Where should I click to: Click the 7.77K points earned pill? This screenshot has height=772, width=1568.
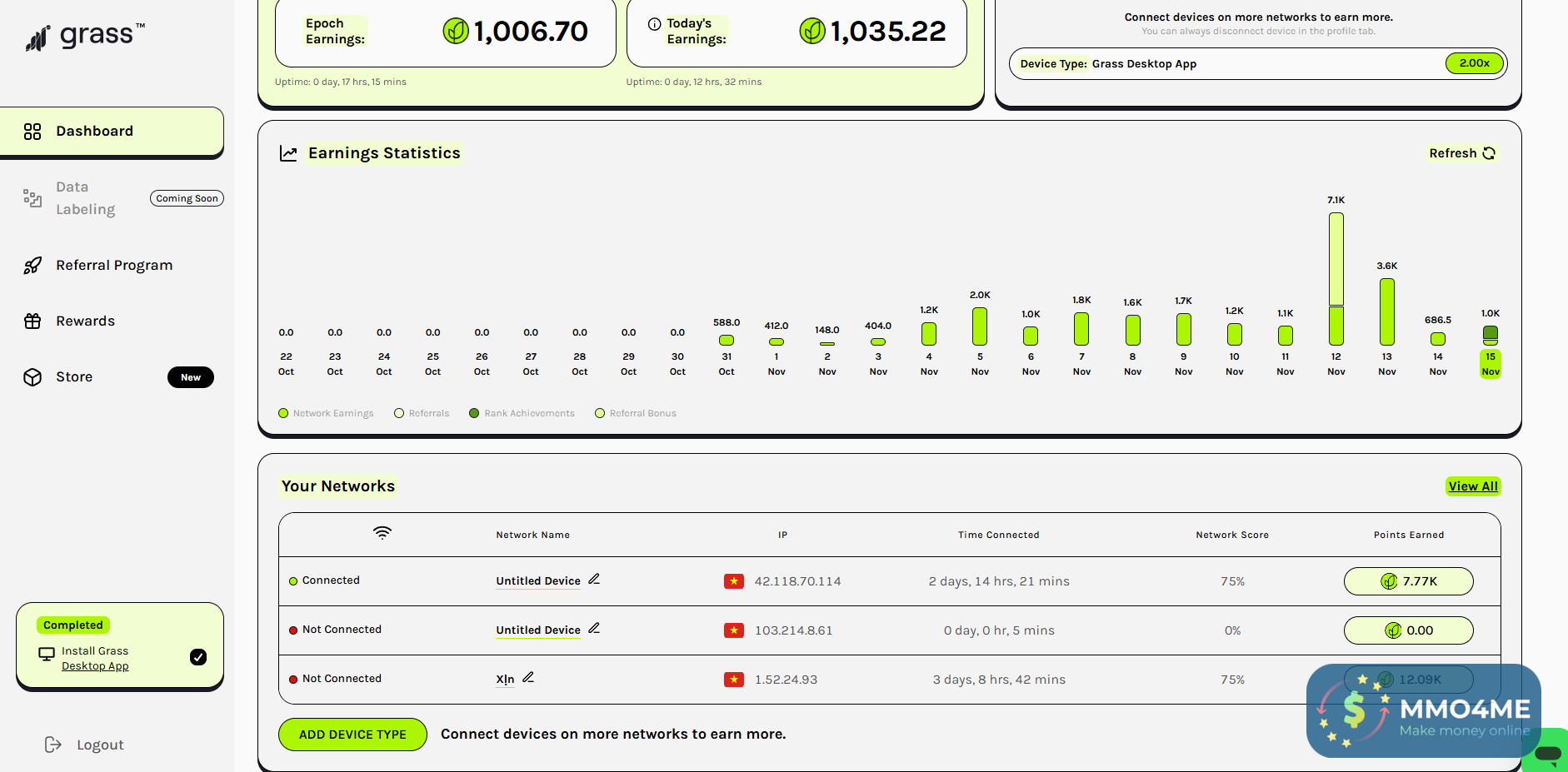tap(1409, 581)
